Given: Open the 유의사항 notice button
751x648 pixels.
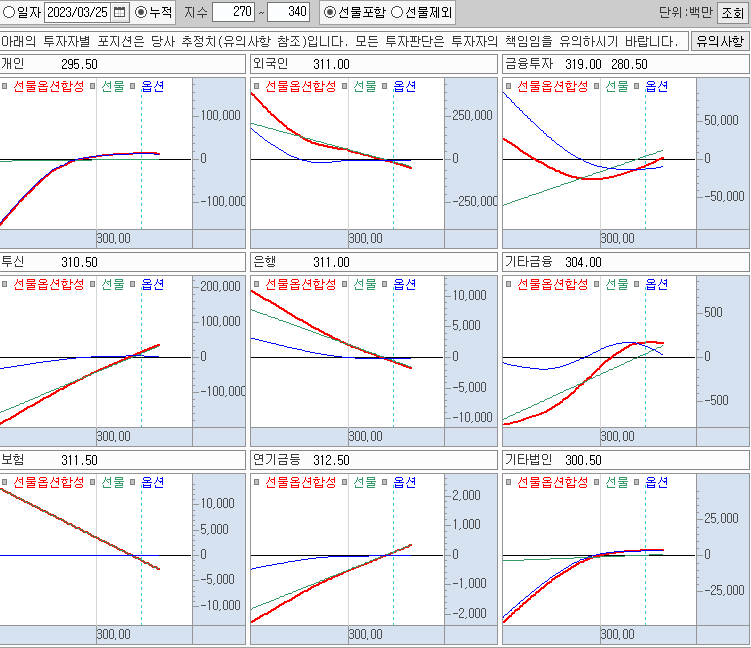Looking at the screenshot, I should point(720,41).
